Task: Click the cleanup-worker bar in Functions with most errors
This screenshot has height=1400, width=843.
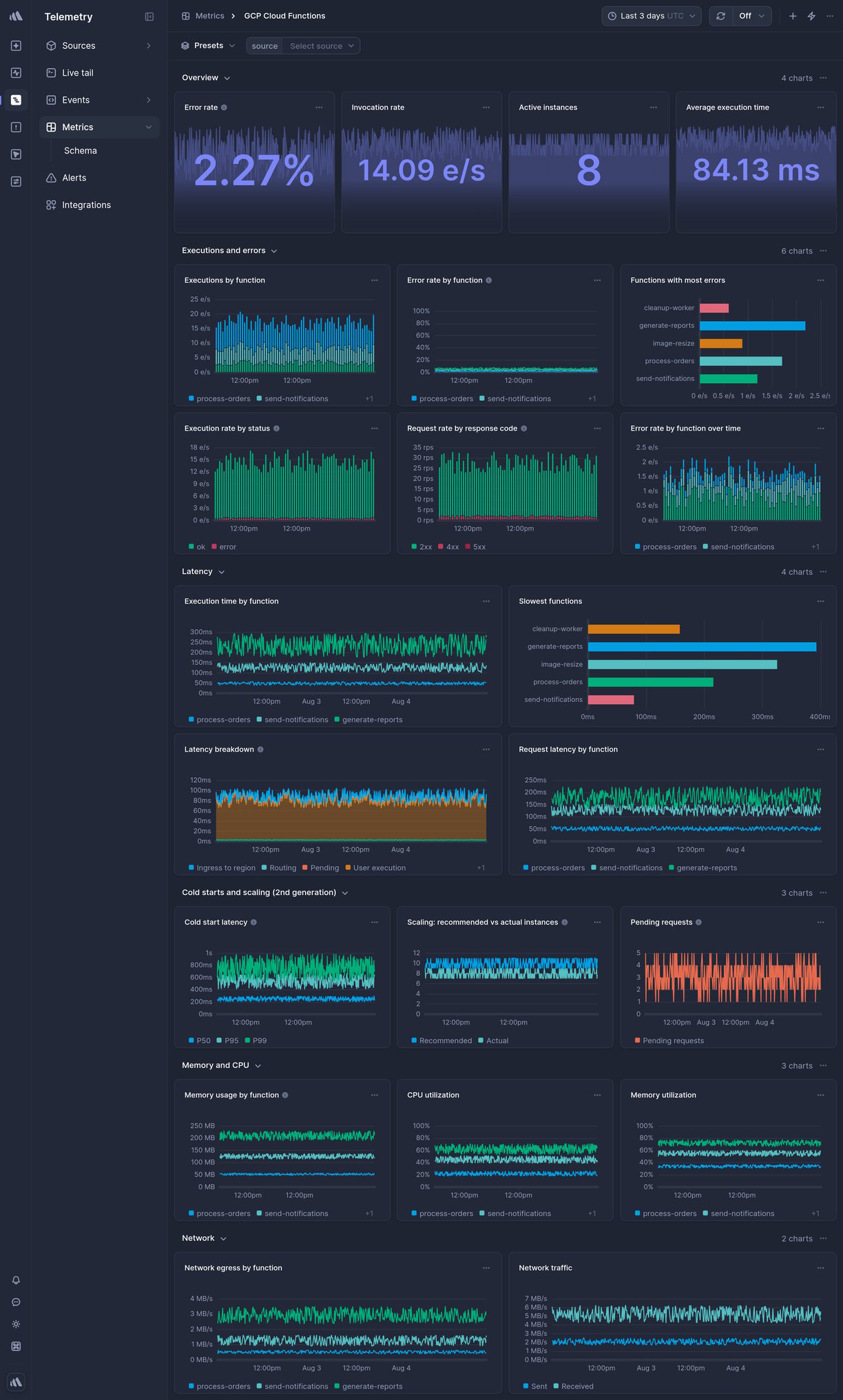Action: coord(714,308)
